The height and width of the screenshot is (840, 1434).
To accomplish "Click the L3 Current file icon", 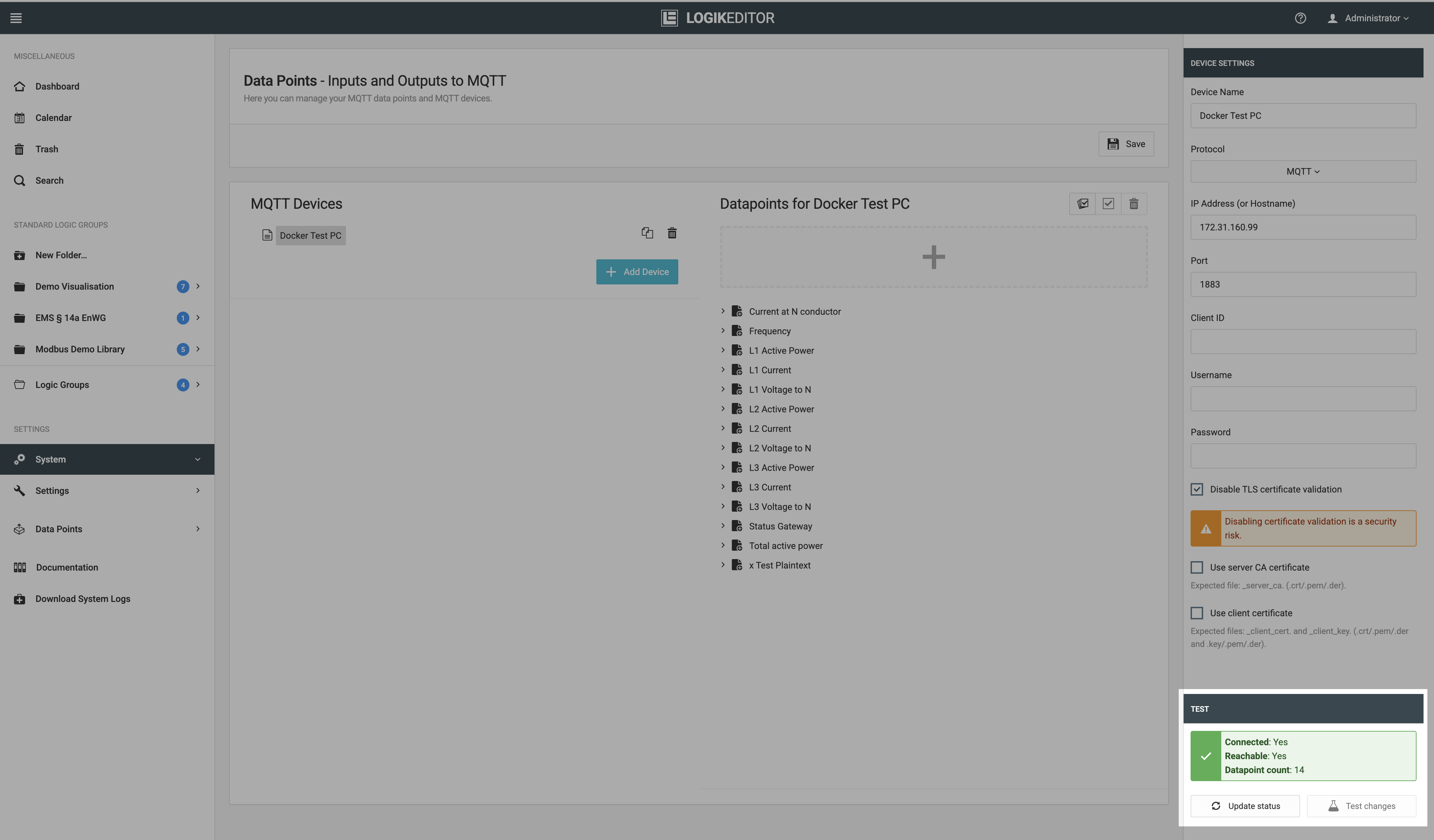I will click(737, 487).
